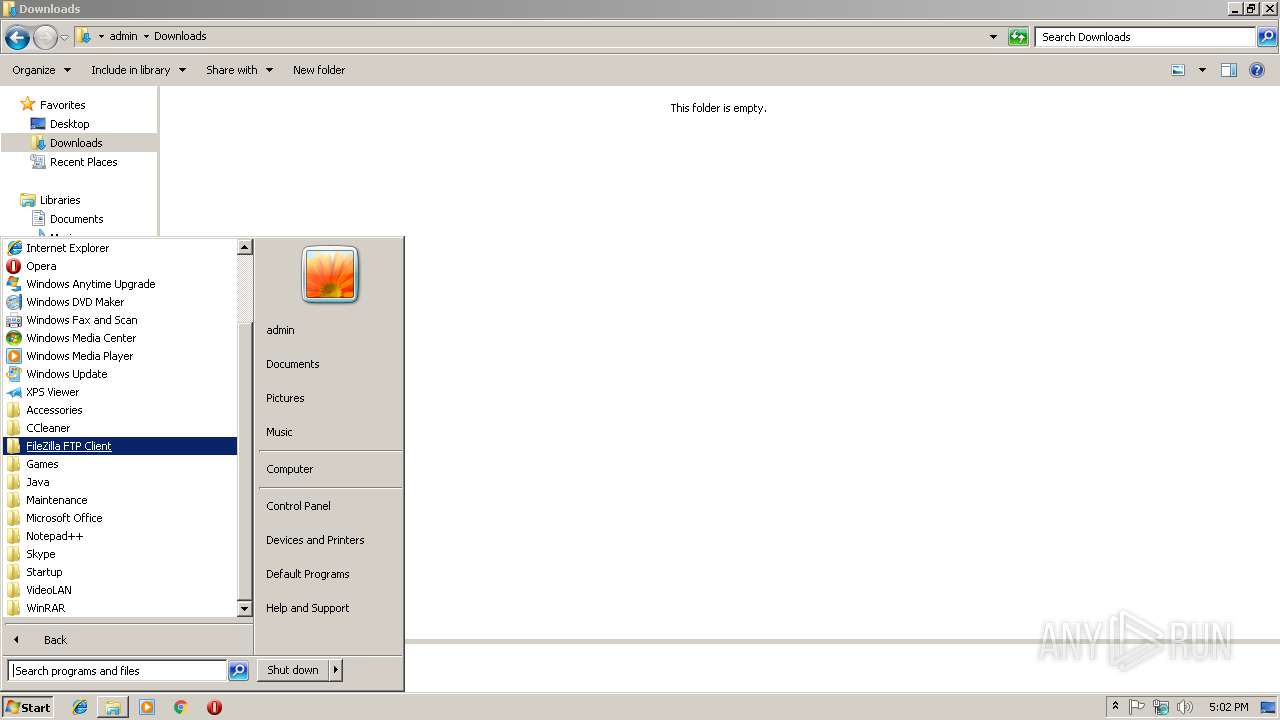Open the Shut down options arrow
Image resolution: width=1280 pixels, height=720 pixels.
336,670
